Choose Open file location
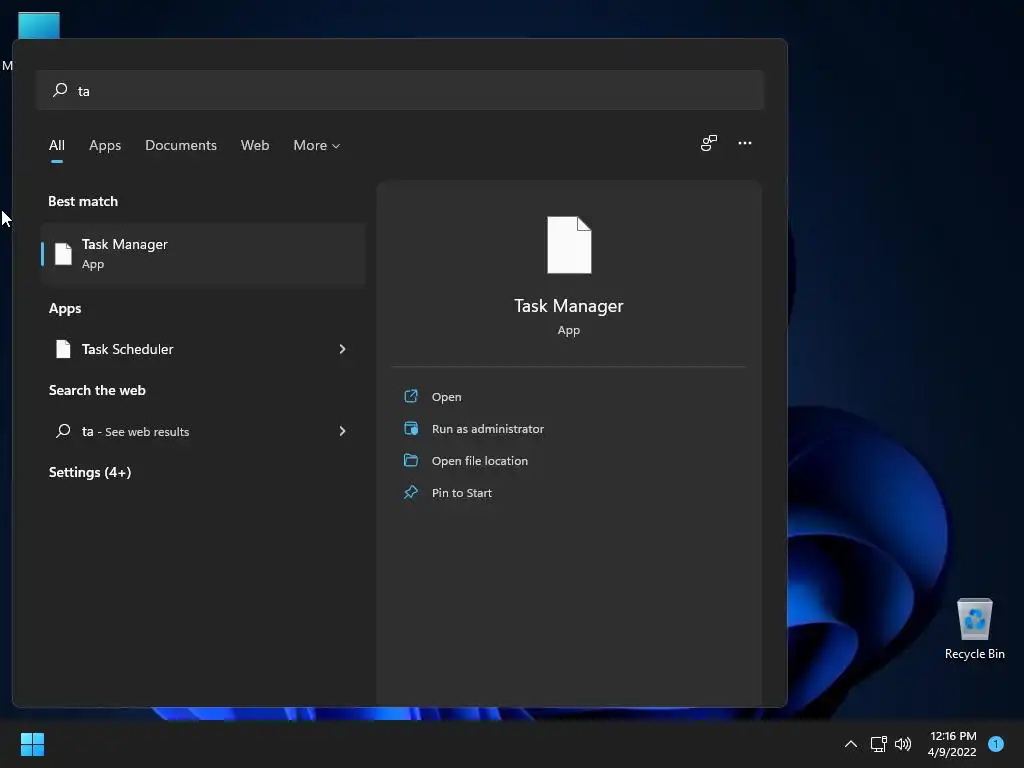 tap(480, 460)
